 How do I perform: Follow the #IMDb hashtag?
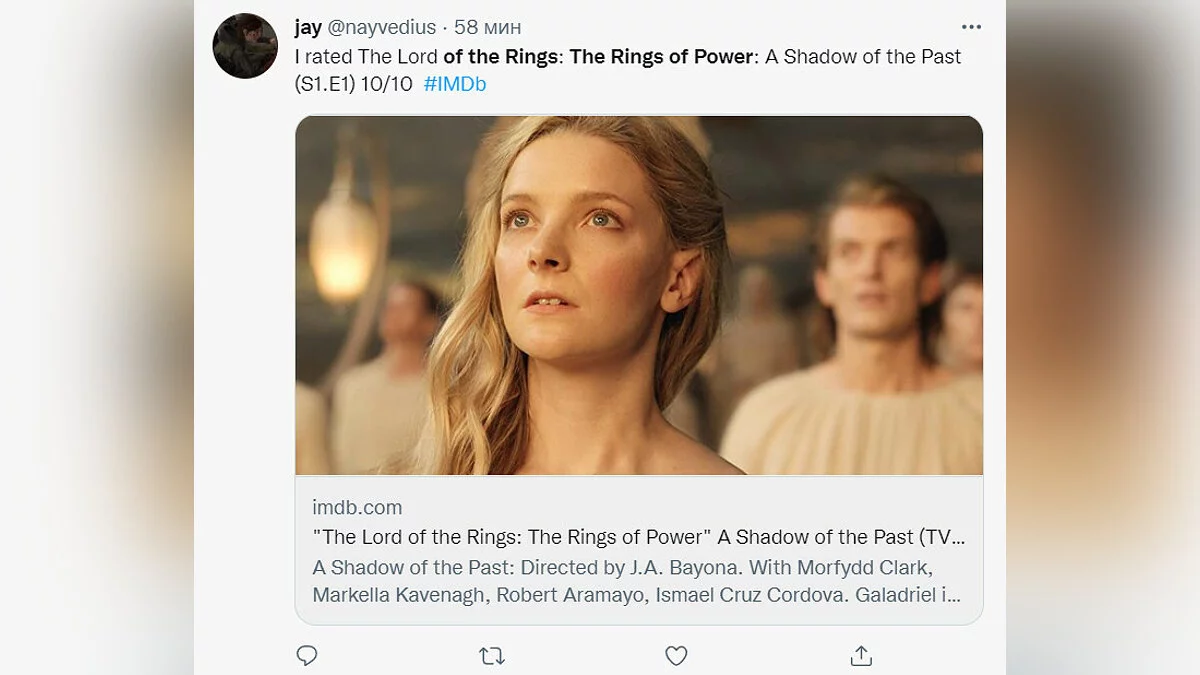455,84
